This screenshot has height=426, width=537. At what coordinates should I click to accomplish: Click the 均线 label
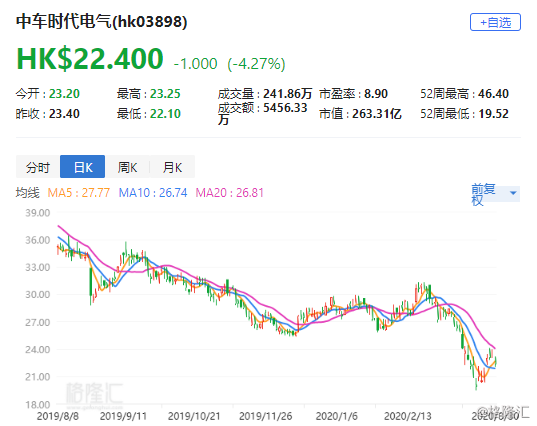point(28,193)
